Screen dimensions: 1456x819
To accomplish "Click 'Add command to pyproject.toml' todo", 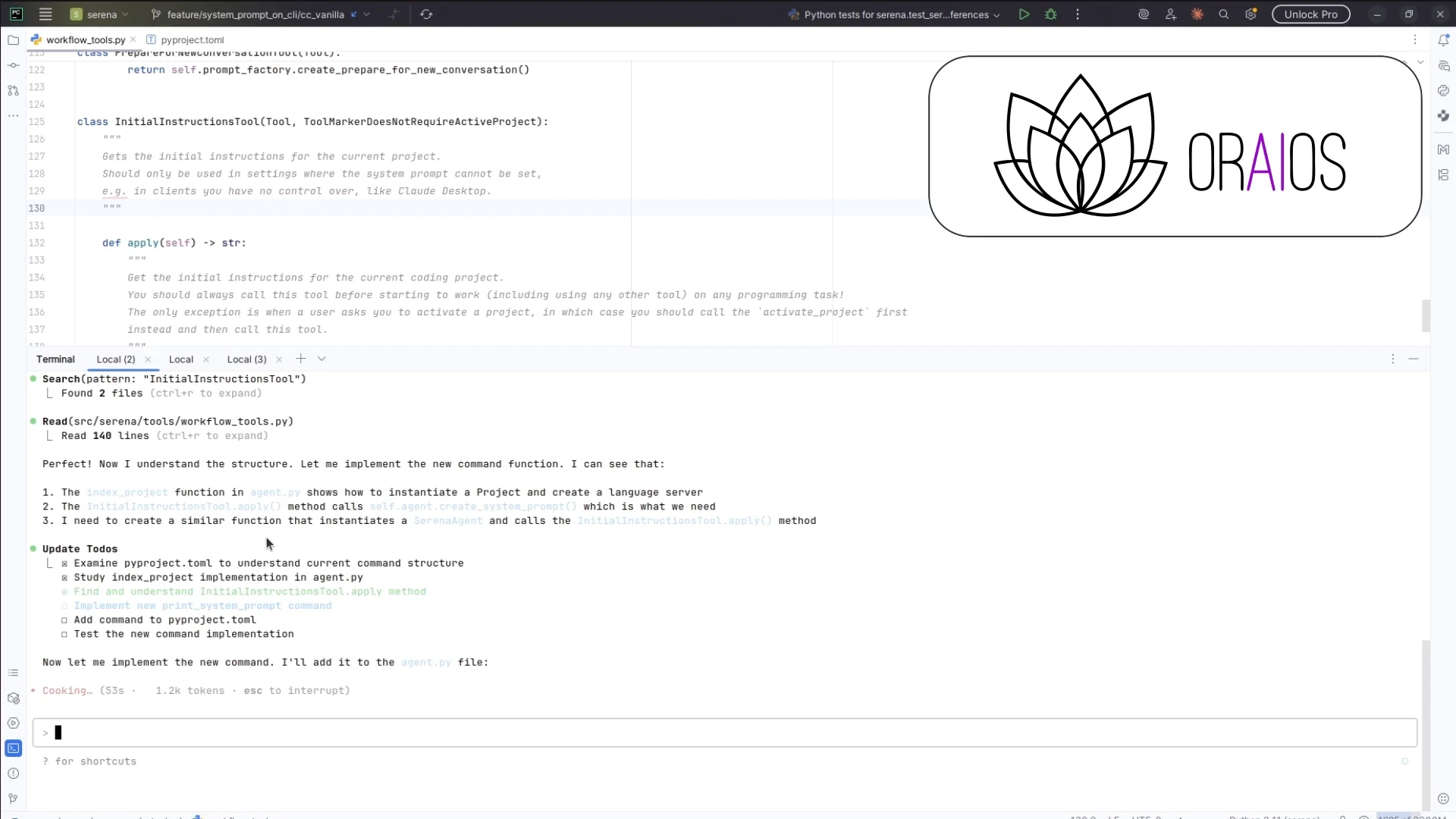I will (x=165, y=620).
